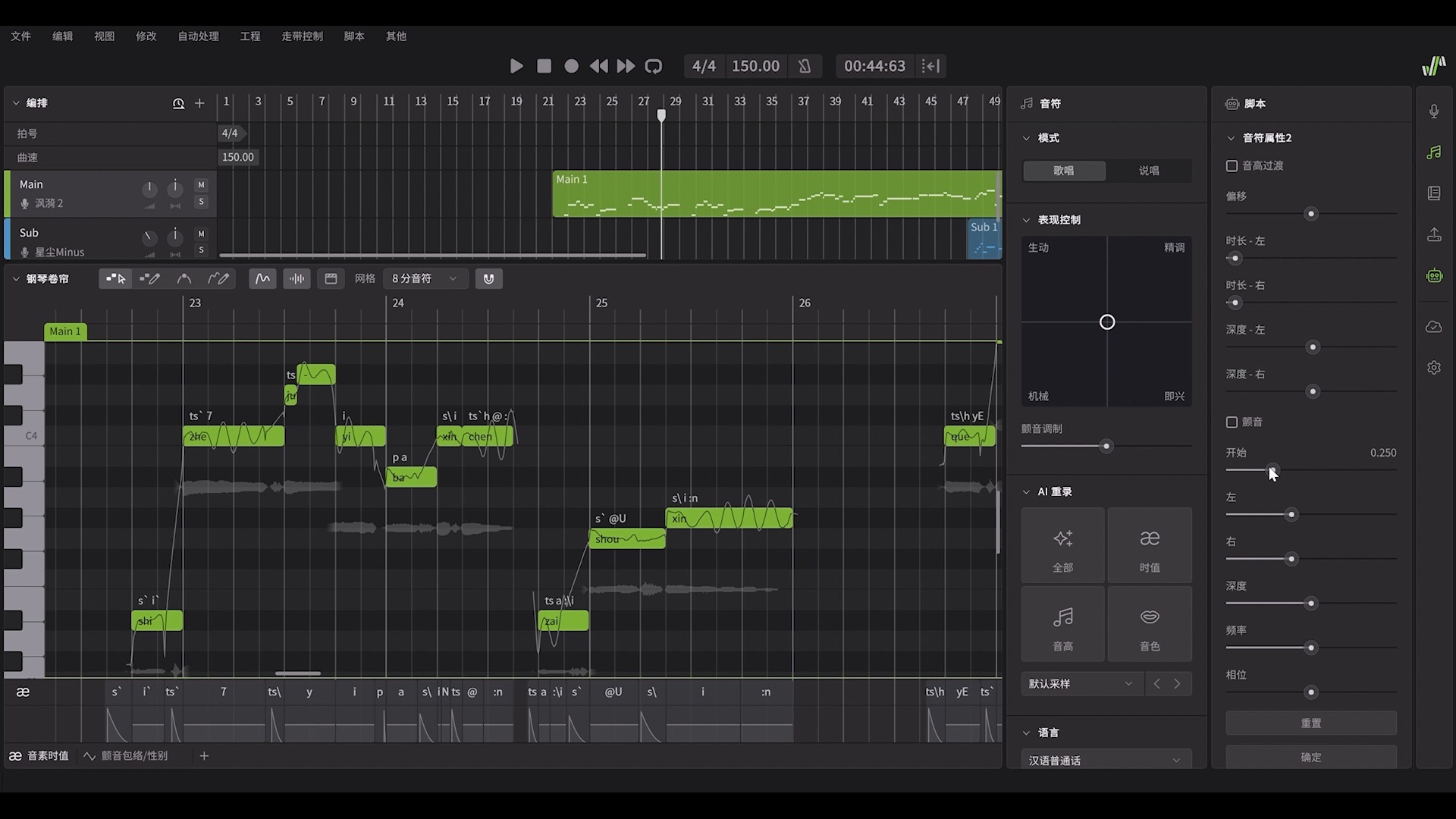Click the 全部 AI retake icon
Viewport: 1456px width, 819px height.
[x=1063, y=546]
